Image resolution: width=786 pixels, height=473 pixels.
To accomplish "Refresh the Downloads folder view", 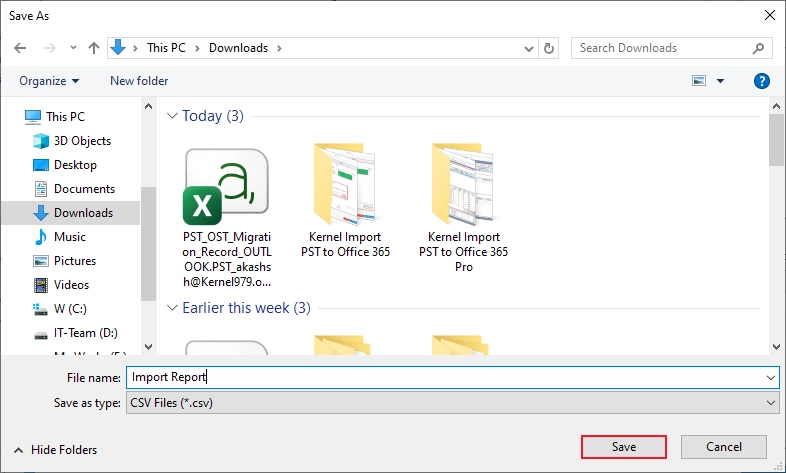I will [549, 48].
